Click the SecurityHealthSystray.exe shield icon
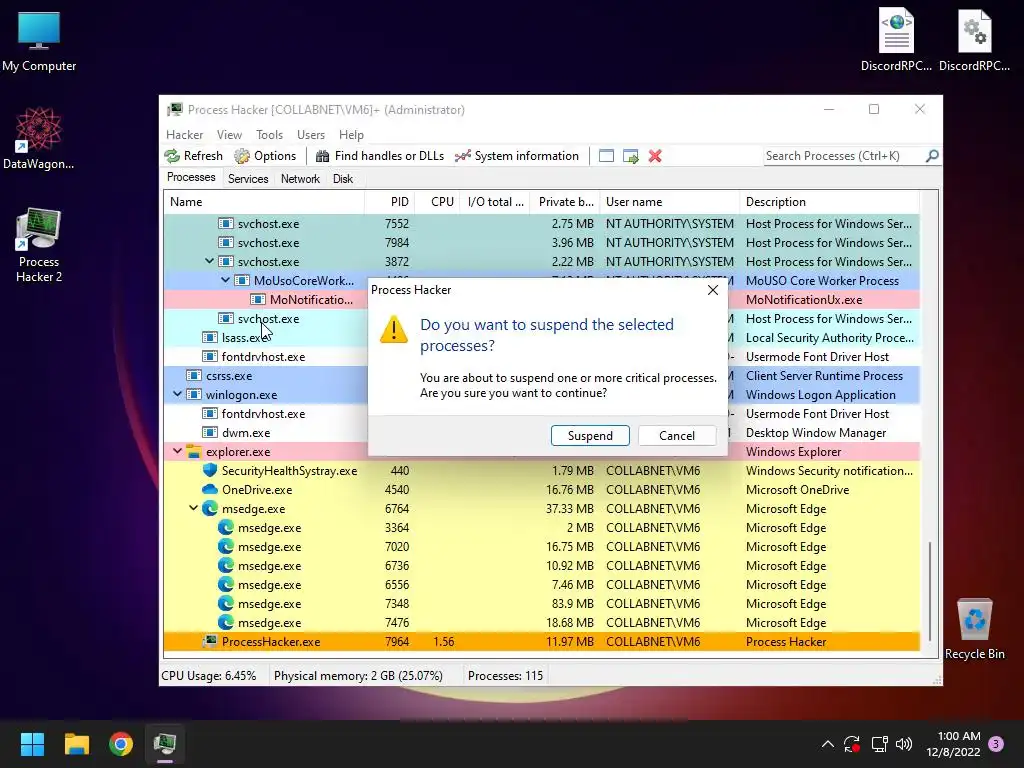 pyautogui.click(x=210, y=470)
